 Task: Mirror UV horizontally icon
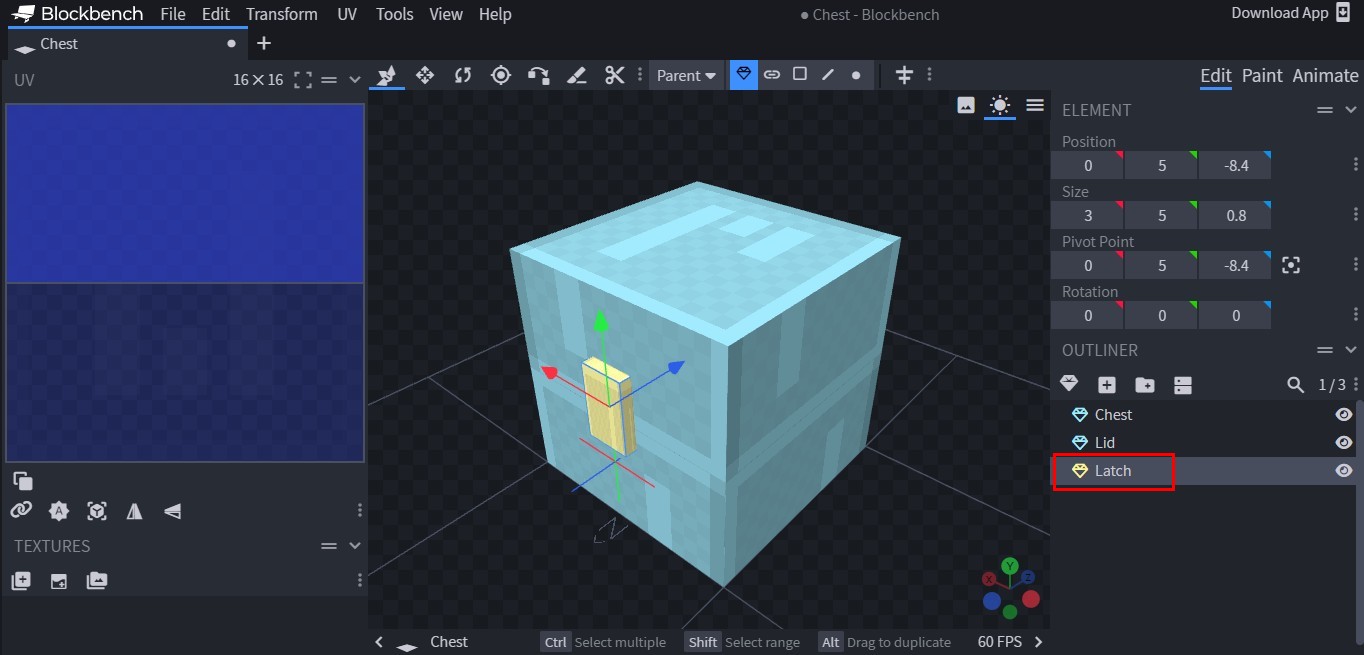coord(135,511)
